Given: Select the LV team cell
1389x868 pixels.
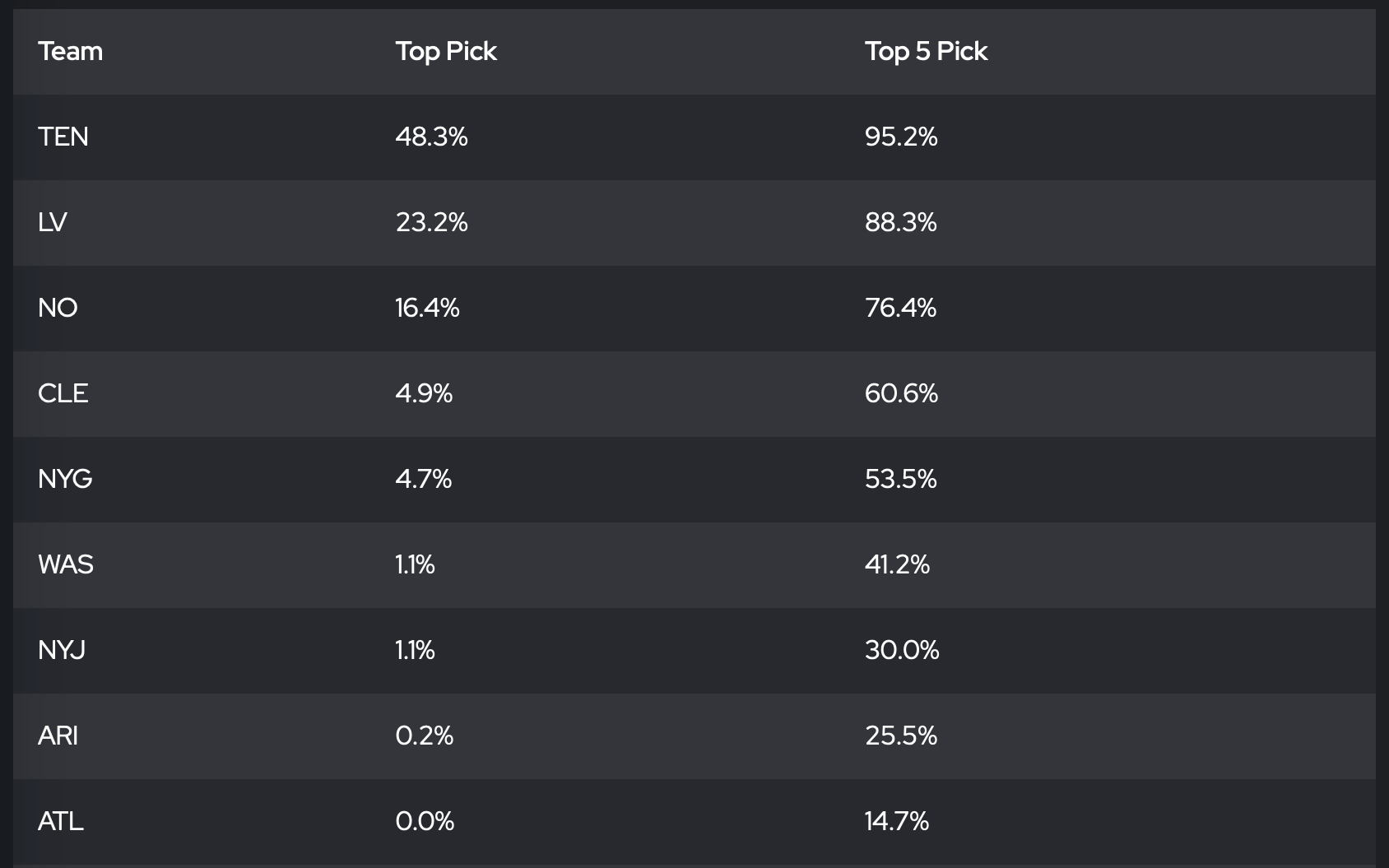Looking at the screenshot, I should pyautogui.click(x=53, y=222).
